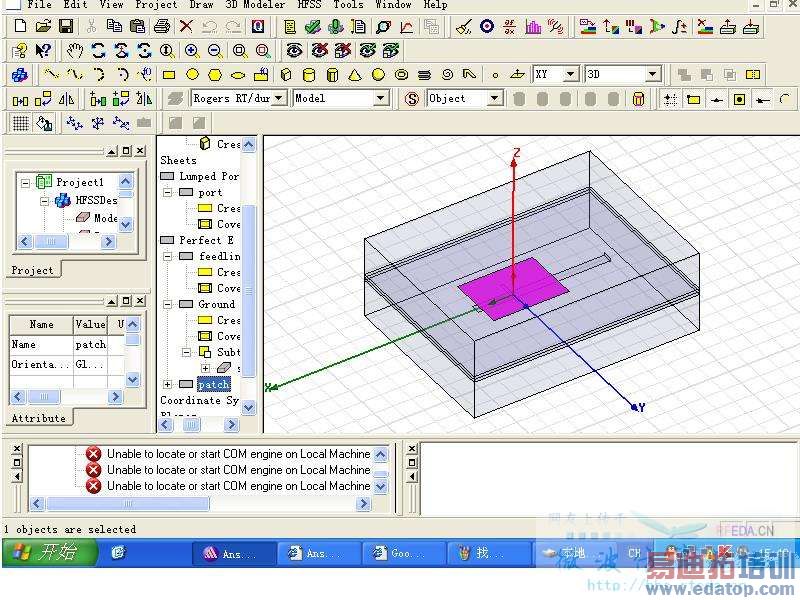Click the magenta patch in the 3D view
800x600 pixels.
[x=513, y=289]
